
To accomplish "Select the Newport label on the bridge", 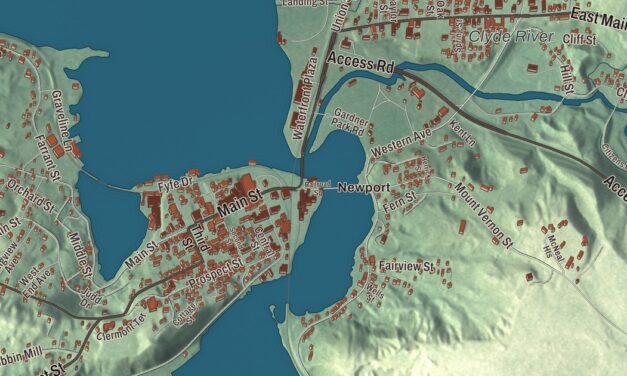I will click(x=364, y=187).
